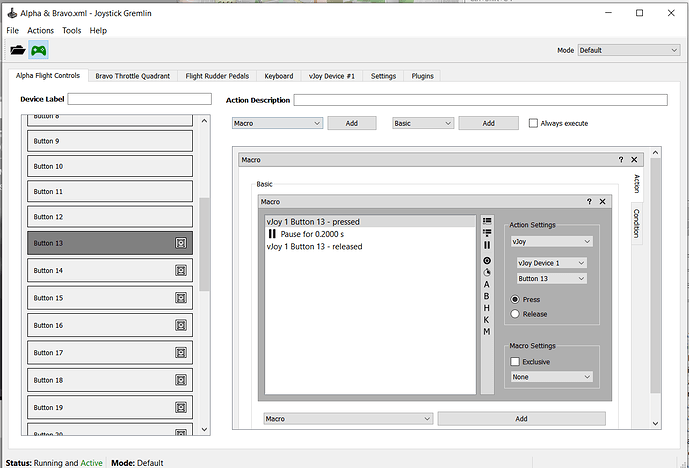This screenshot has height=468, width=689.
Task: Open help for the inner Macro action
Action: 589,202
